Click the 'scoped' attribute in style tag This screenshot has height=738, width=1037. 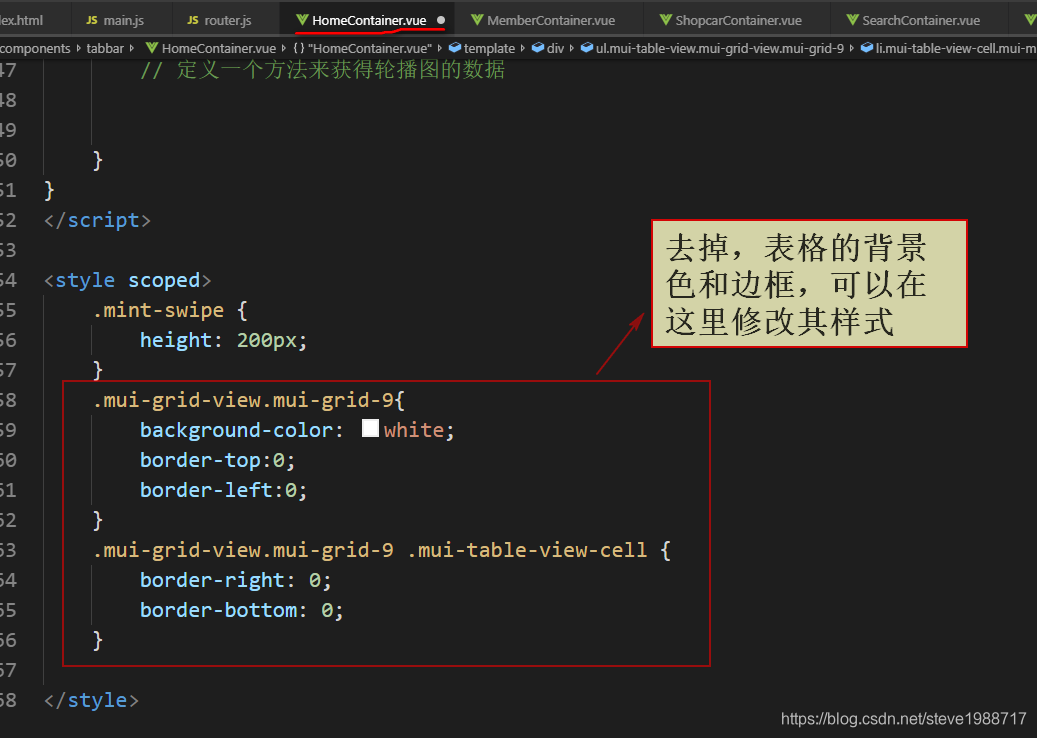click(164, 280)
